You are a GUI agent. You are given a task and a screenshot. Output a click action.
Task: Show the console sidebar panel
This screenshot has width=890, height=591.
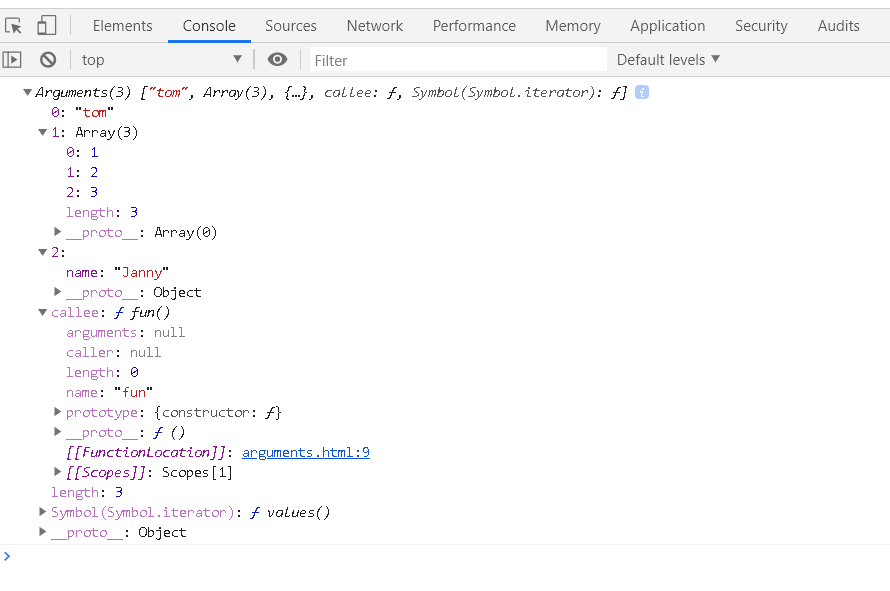click(x=12, y=60)
